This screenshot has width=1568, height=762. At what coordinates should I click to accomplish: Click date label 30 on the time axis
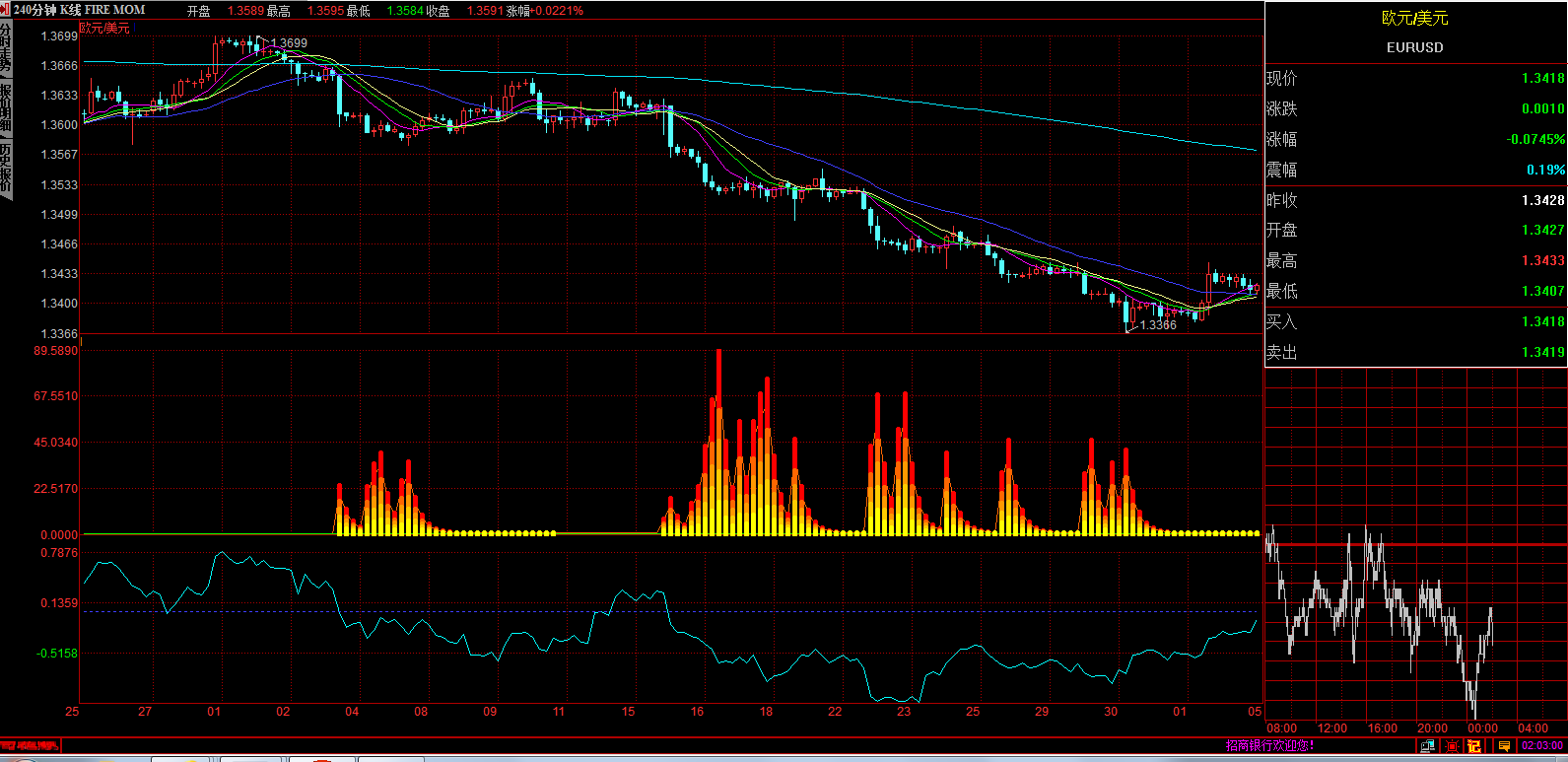tap(1111, 712)
